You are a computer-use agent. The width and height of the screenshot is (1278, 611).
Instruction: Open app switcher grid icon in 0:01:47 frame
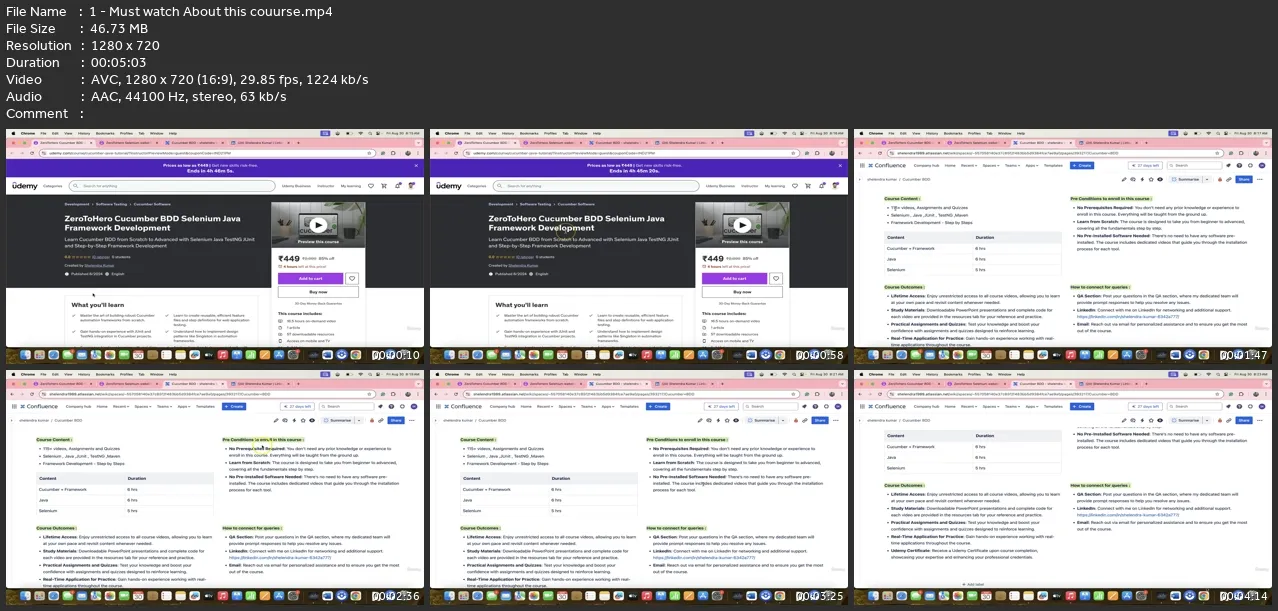click(x=862, y=165)
